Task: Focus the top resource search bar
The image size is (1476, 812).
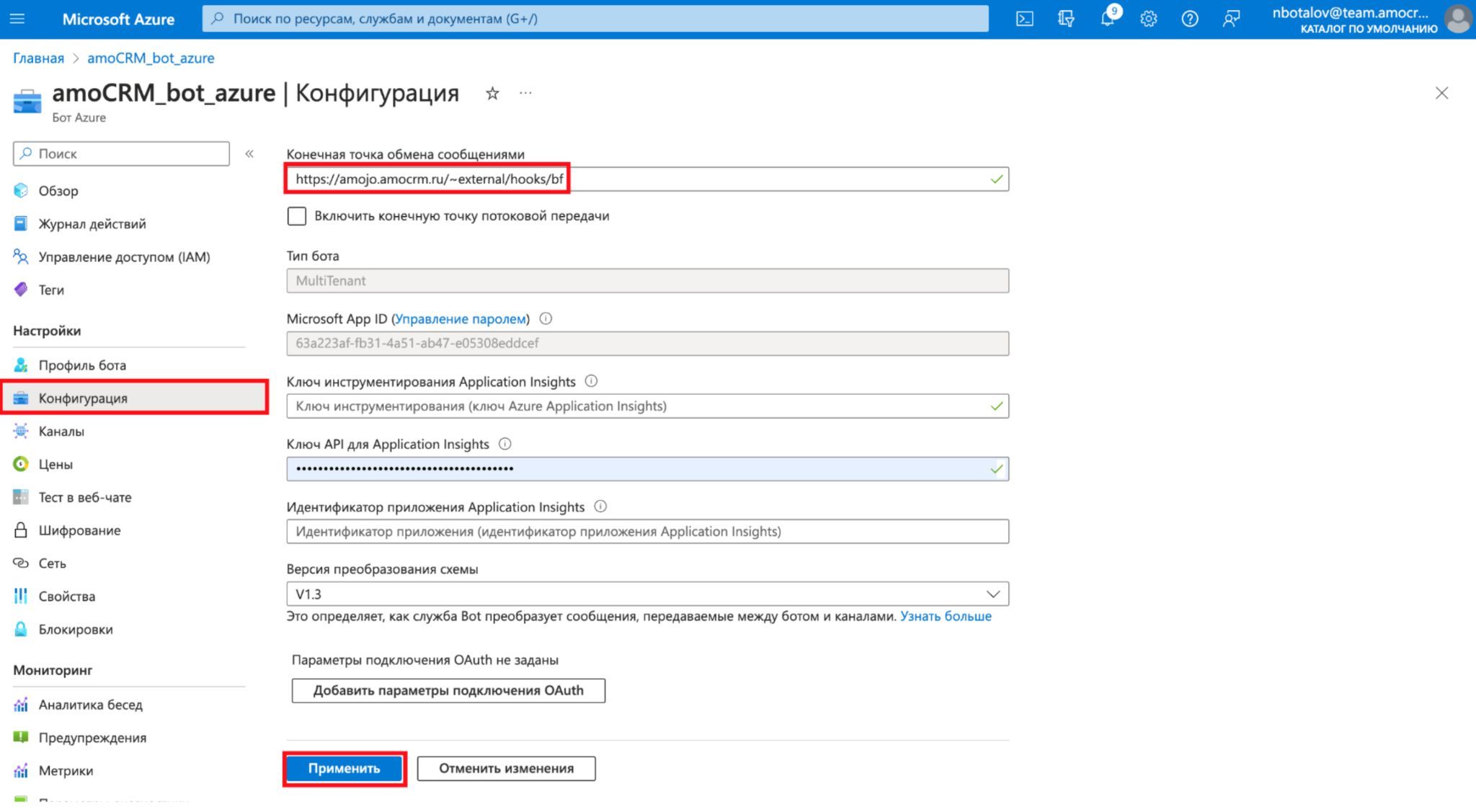Action: (595, 19)
